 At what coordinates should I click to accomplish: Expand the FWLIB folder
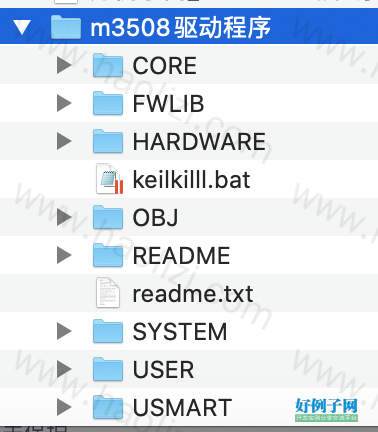tap(64, 103)
